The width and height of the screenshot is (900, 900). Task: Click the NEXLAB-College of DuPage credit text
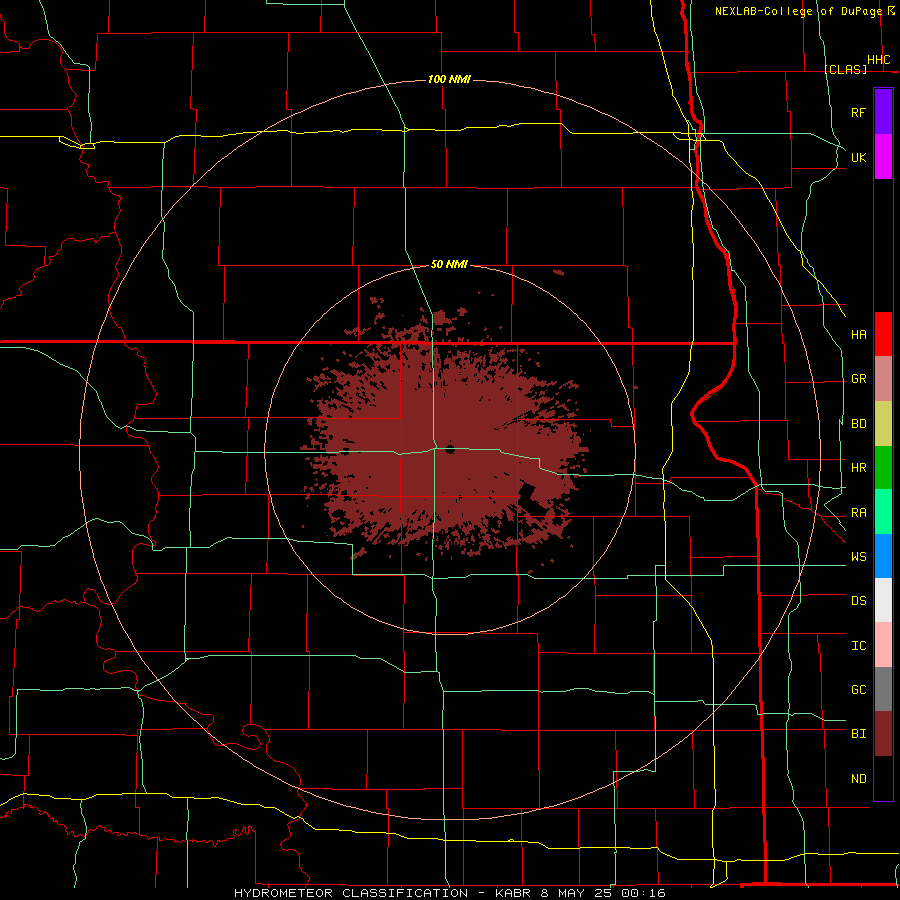pyautogui.click(x=798, y=11)
